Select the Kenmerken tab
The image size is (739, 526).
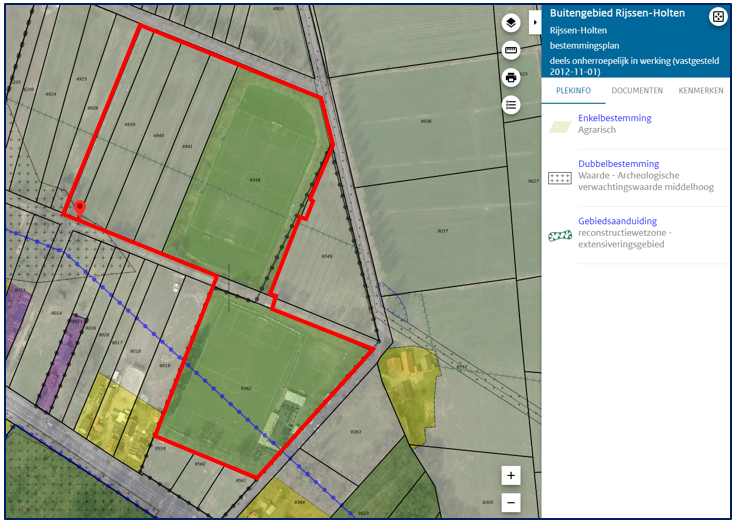pos(700,91)
